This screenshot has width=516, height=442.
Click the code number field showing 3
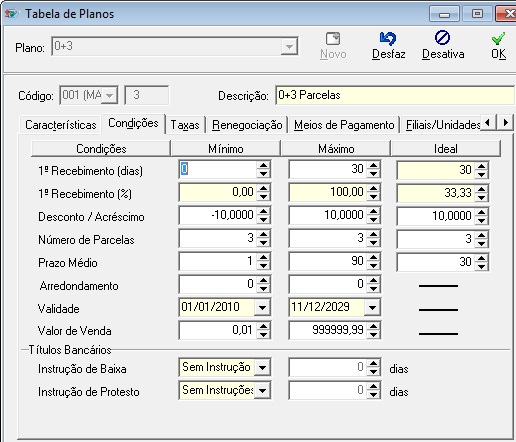click(146, 95)
